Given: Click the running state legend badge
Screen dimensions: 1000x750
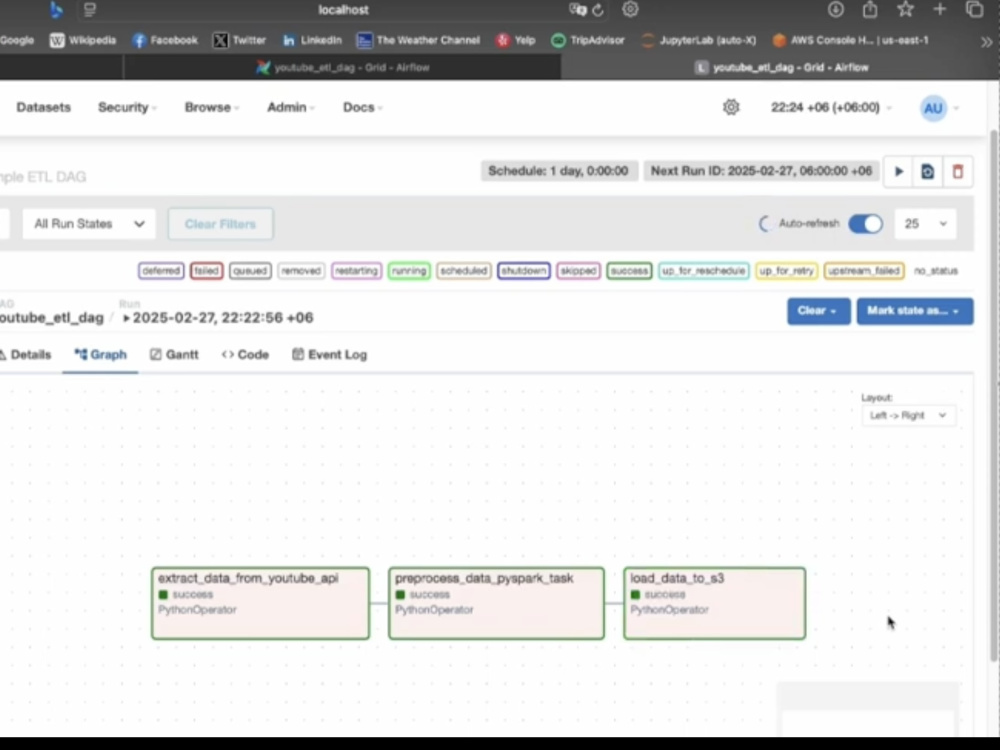Looking at the screenshot, I should [409, 271].
